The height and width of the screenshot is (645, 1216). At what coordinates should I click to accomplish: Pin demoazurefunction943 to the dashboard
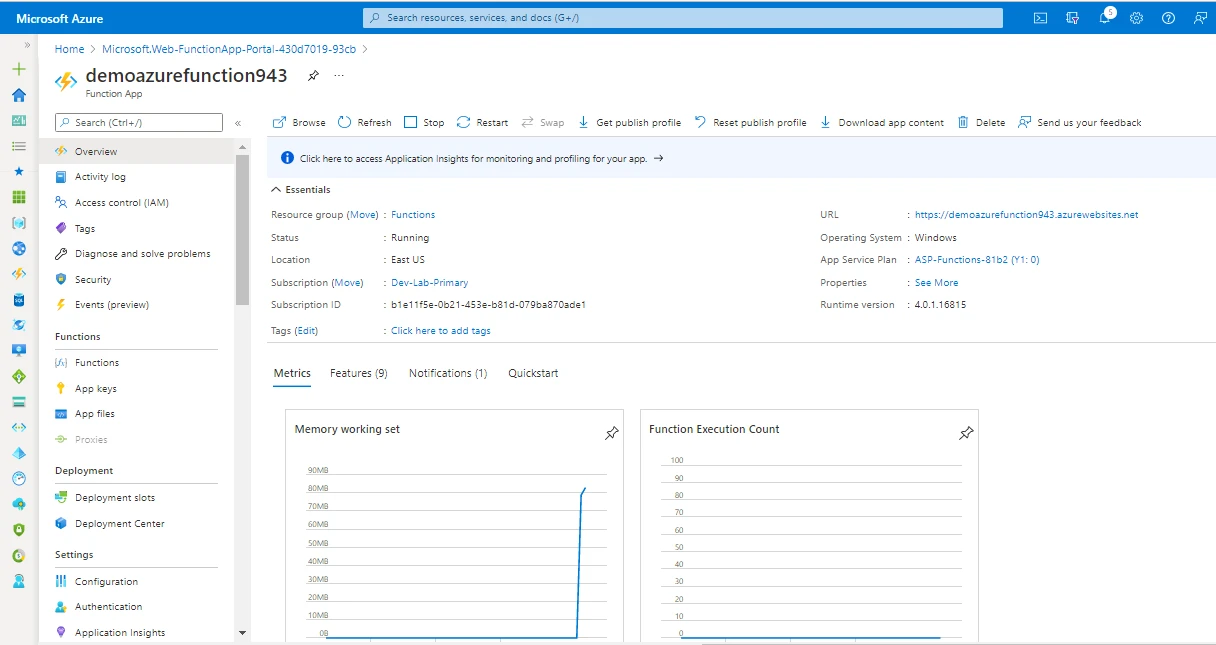tap(313, 75)
